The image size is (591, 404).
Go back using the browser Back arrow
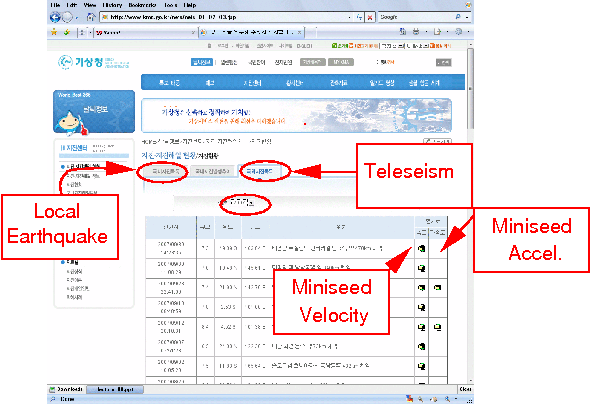pyautogui.click(x=55, y=17)
